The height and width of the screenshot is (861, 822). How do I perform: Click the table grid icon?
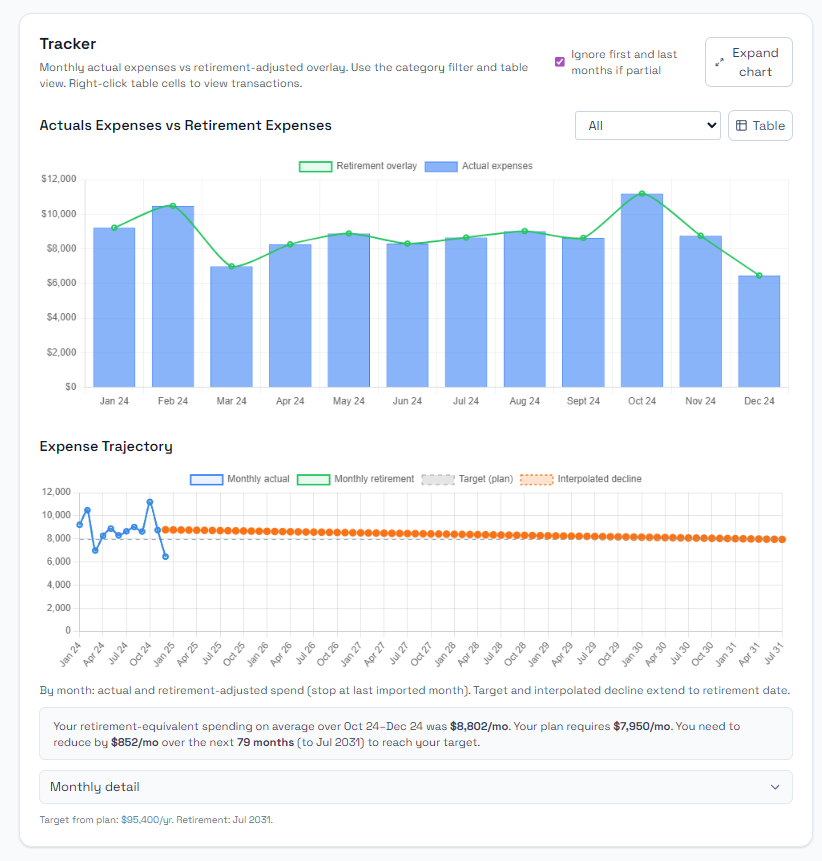(x=741, y=126)
